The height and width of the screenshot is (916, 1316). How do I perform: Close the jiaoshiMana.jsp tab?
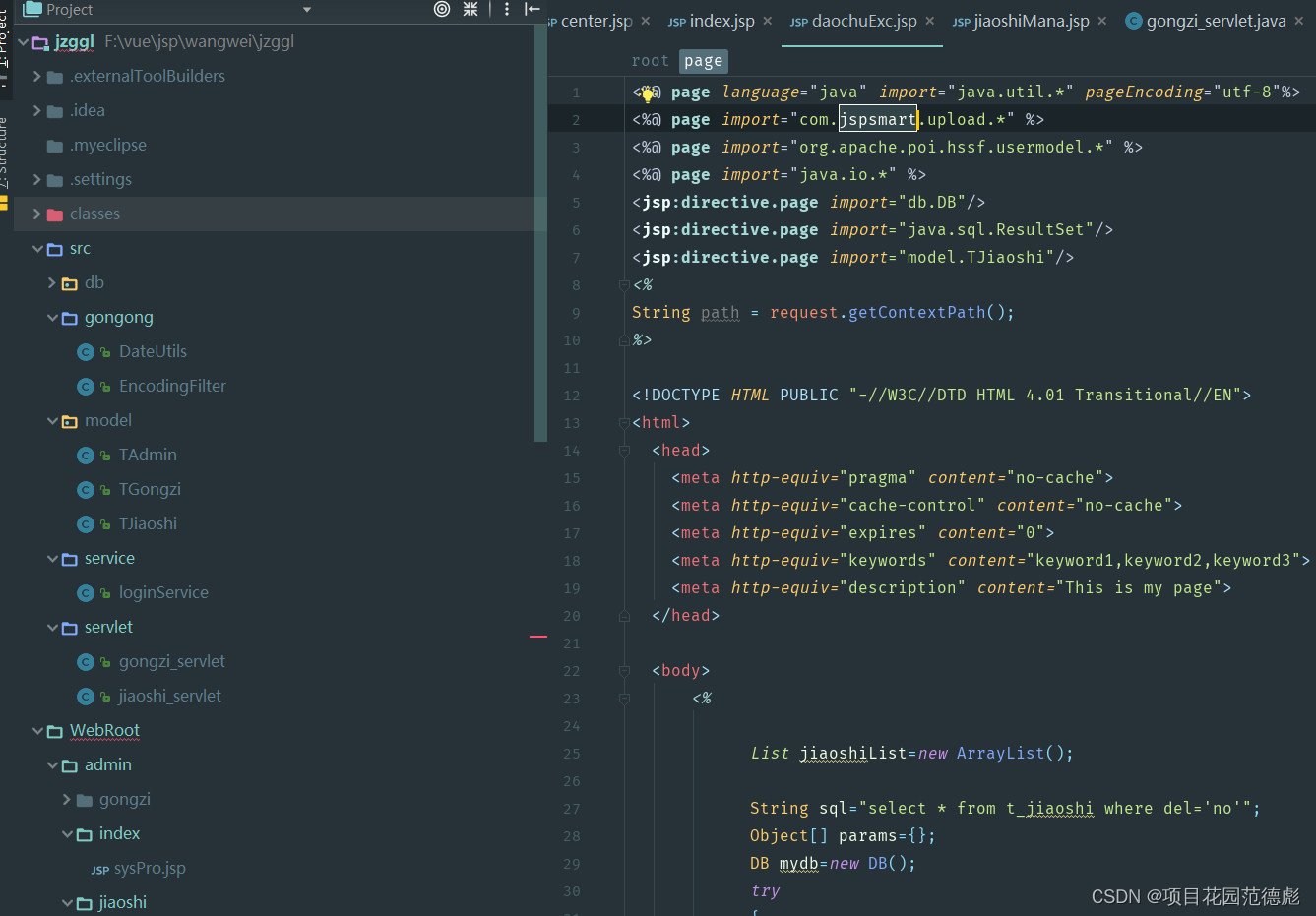tap(1101, 21)
